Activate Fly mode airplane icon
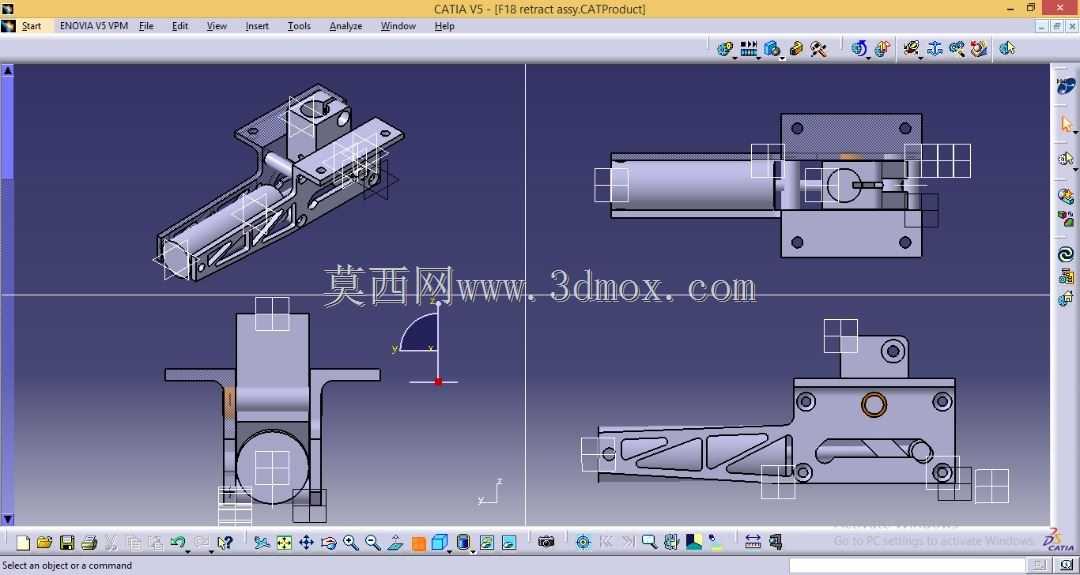The height and width of the screenshot is (575, 1080). [261, 543]
